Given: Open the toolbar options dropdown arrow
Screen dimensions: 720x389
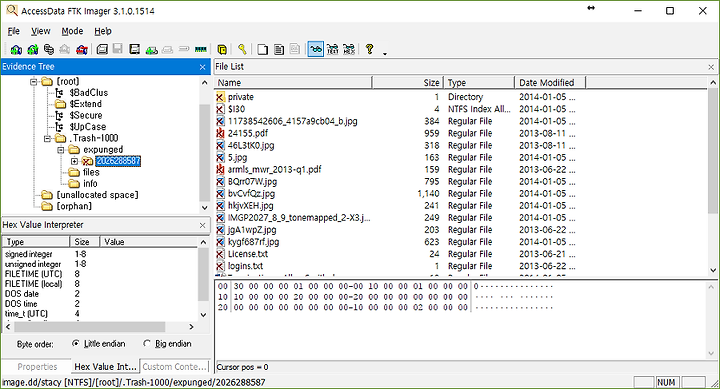Looking at the screenshot, I should point(385,53).
